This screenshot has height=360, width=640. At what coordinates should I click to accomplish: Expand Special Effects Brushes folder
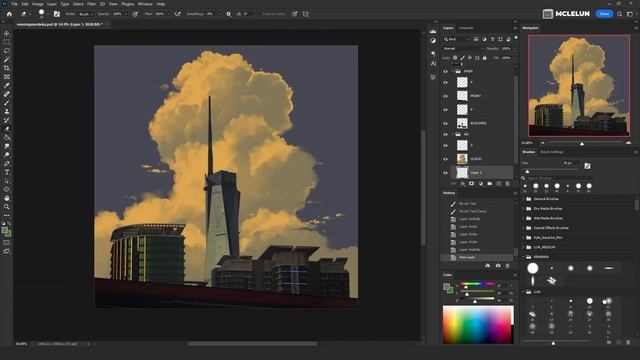524,228
